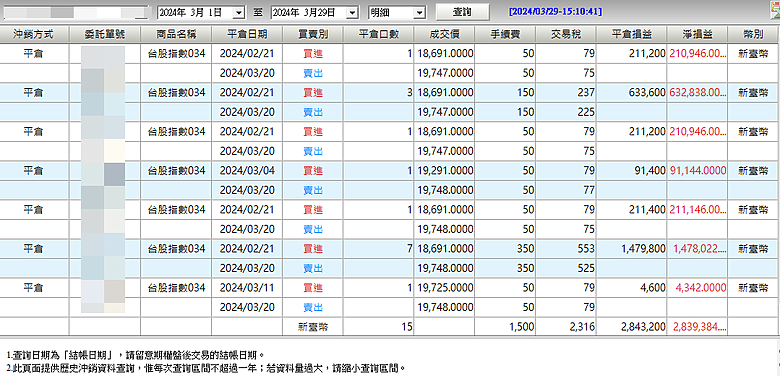Click the 平倉口數 column header
780x376 pixels.
point(378,34)
